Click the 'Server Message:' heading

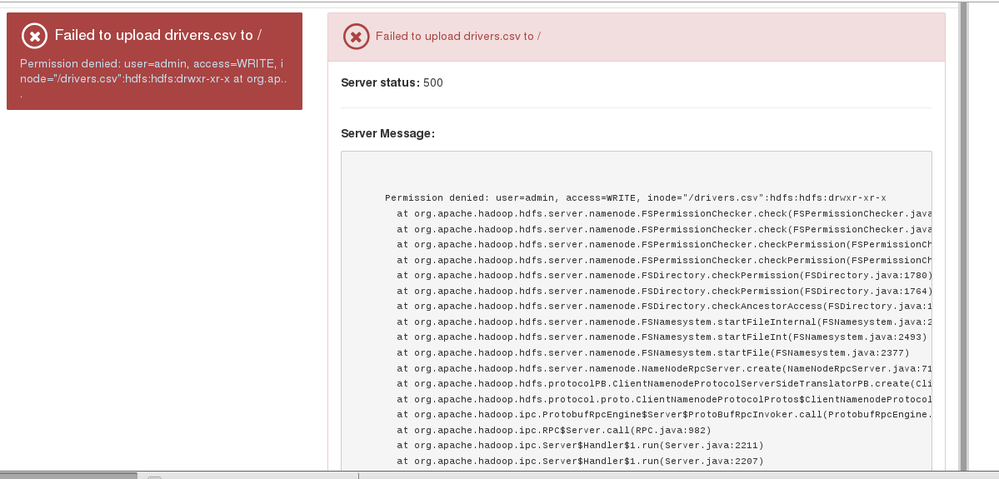(388, 134)
